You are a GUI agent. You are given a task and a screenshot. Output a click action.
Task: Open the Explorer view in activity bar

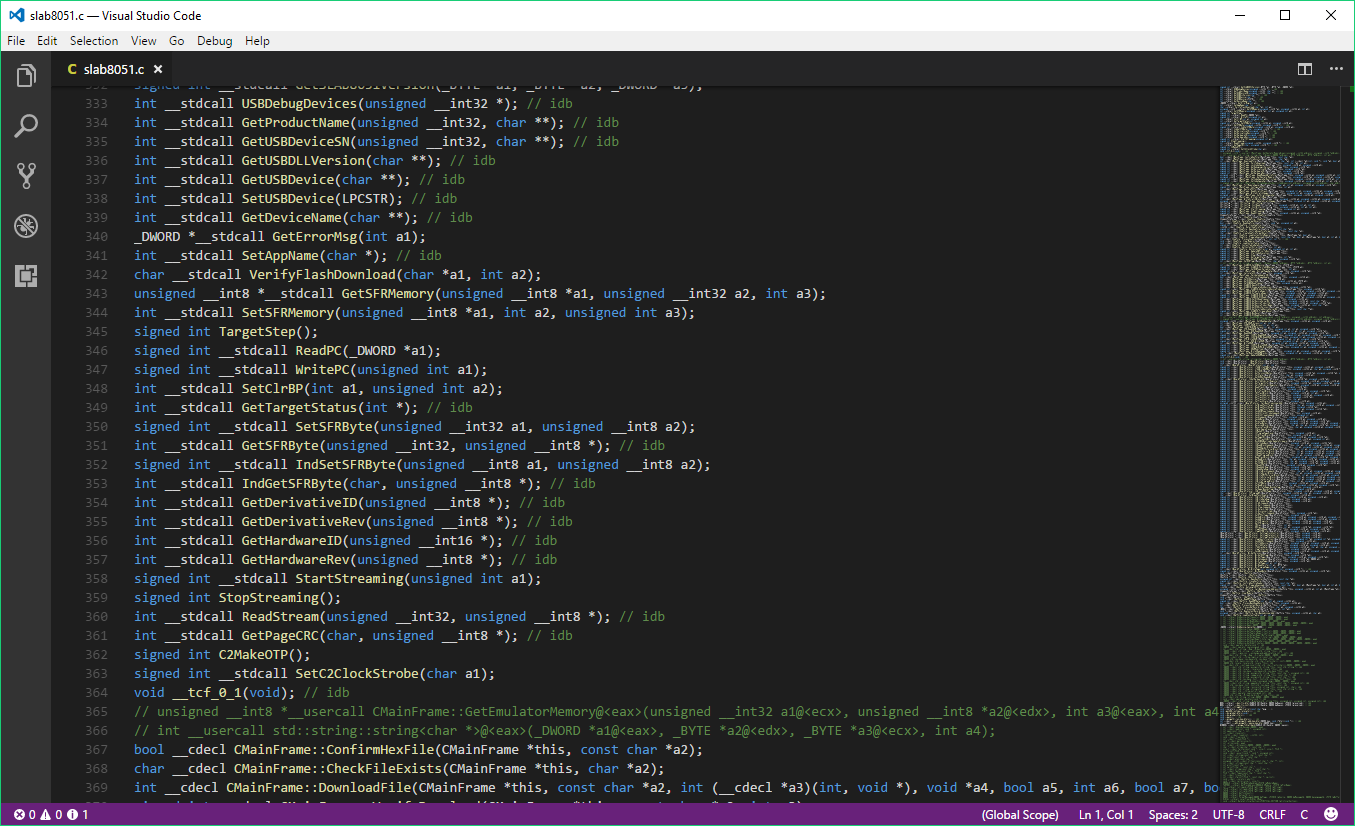[x=26, y=76]
